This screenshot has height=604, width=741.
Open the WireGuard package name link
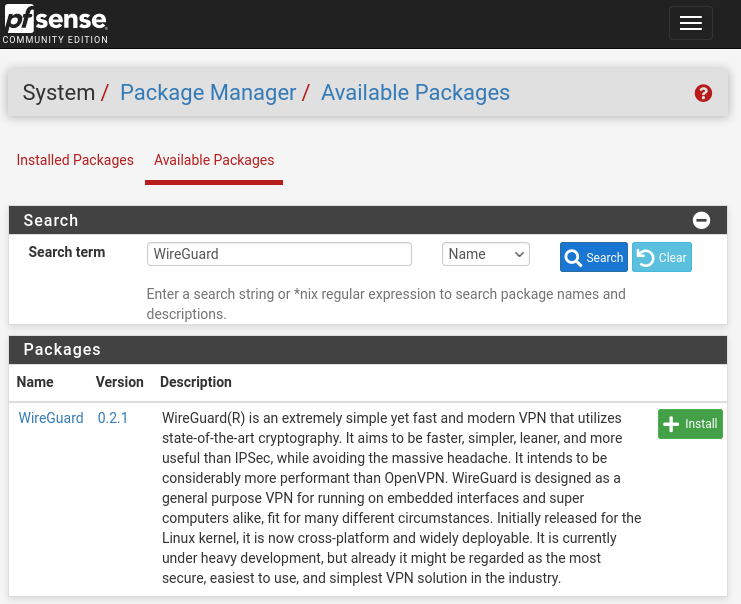tap(51, 418)
